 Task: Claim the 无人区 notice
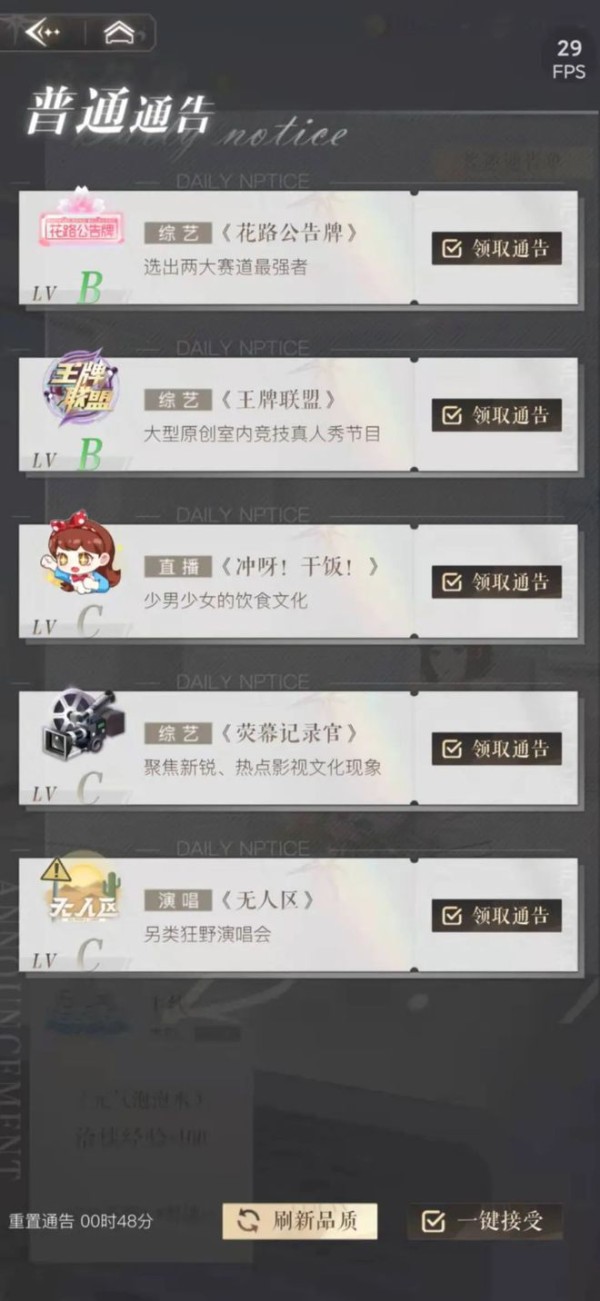pos(497,916)
